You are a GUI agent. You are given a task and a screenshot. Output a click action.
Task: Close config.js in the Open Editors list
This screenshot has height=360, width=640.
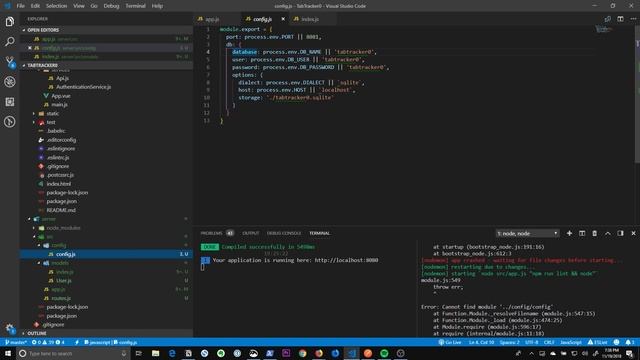pos(29,48)
